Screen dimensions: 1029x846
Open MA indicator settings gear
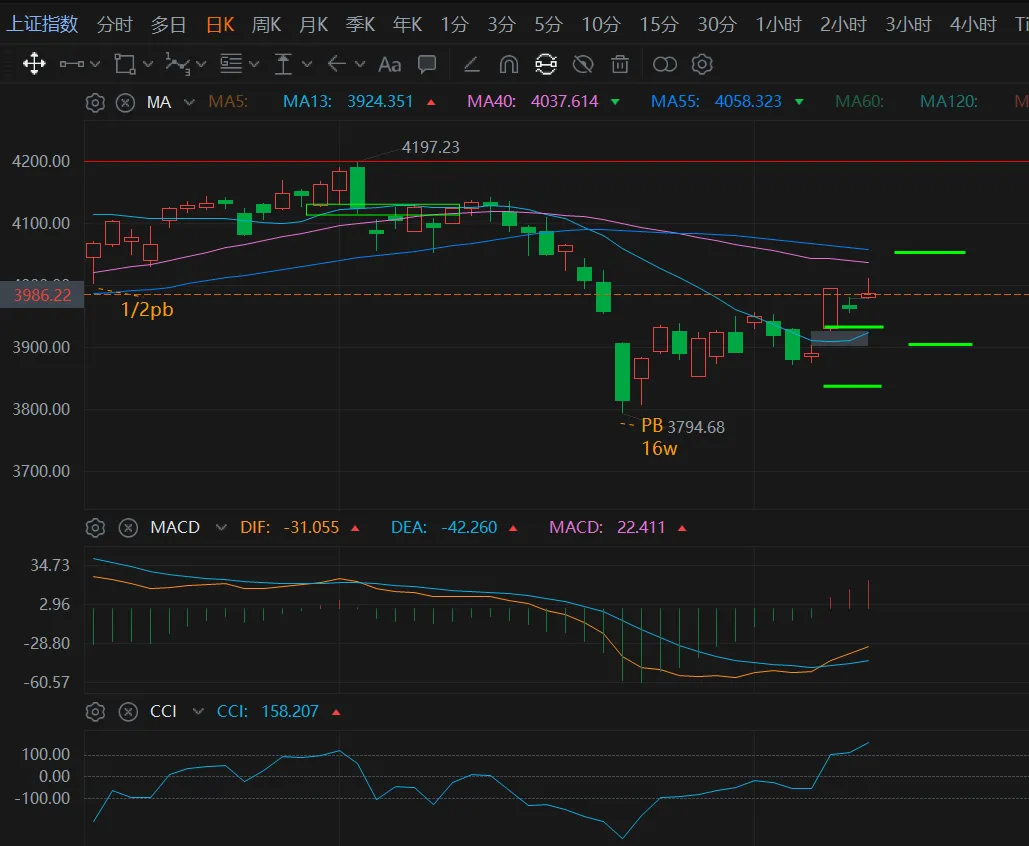pos(95,103)
